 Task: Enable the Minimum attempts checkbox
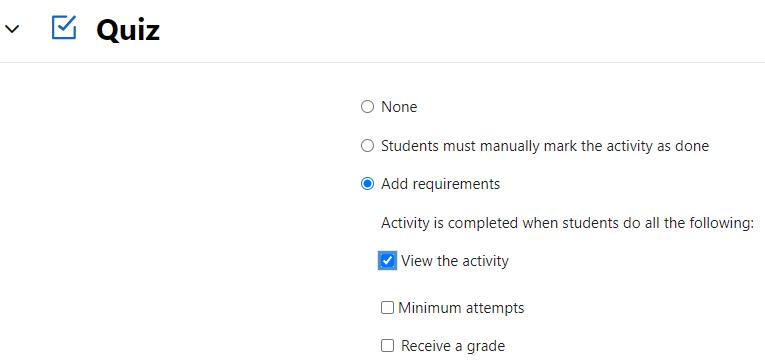pos(387,308)
